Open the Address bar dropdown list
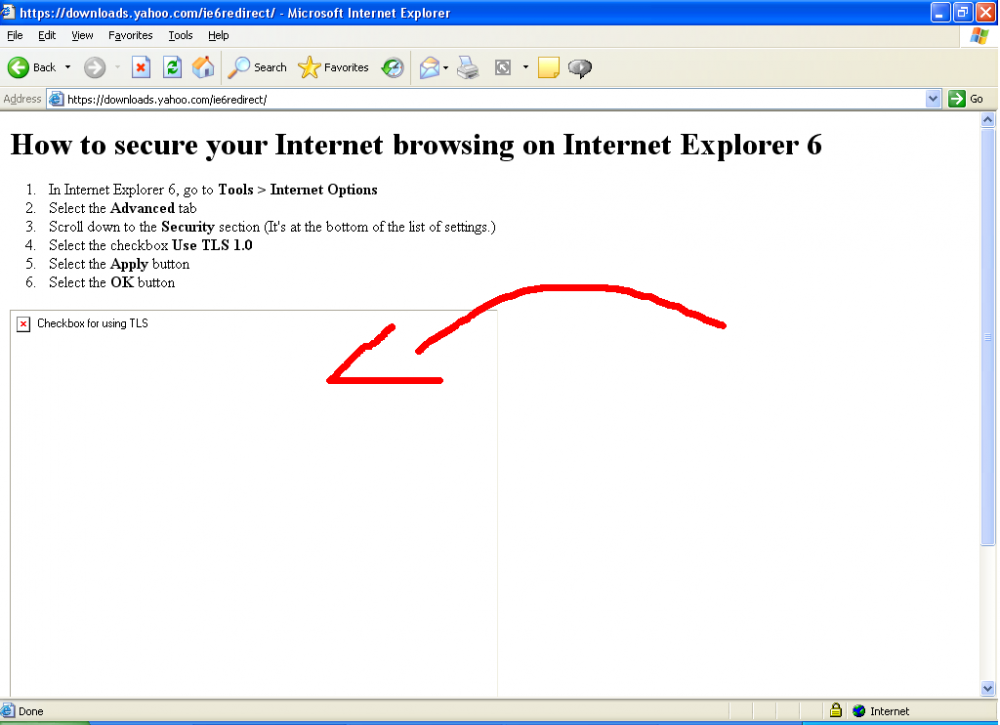Viewport: 1000px width, 725px height. 933,98
